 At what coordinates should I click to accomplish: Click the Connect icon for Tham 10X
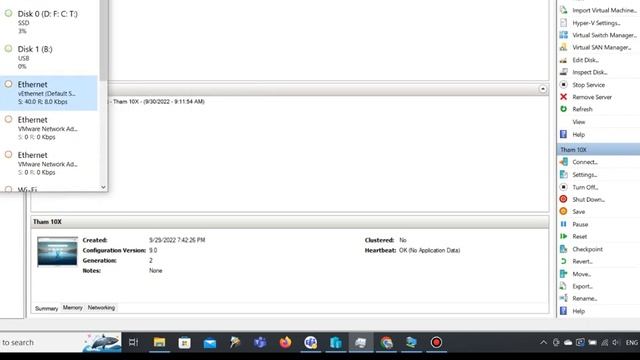(x=564, y=162)
